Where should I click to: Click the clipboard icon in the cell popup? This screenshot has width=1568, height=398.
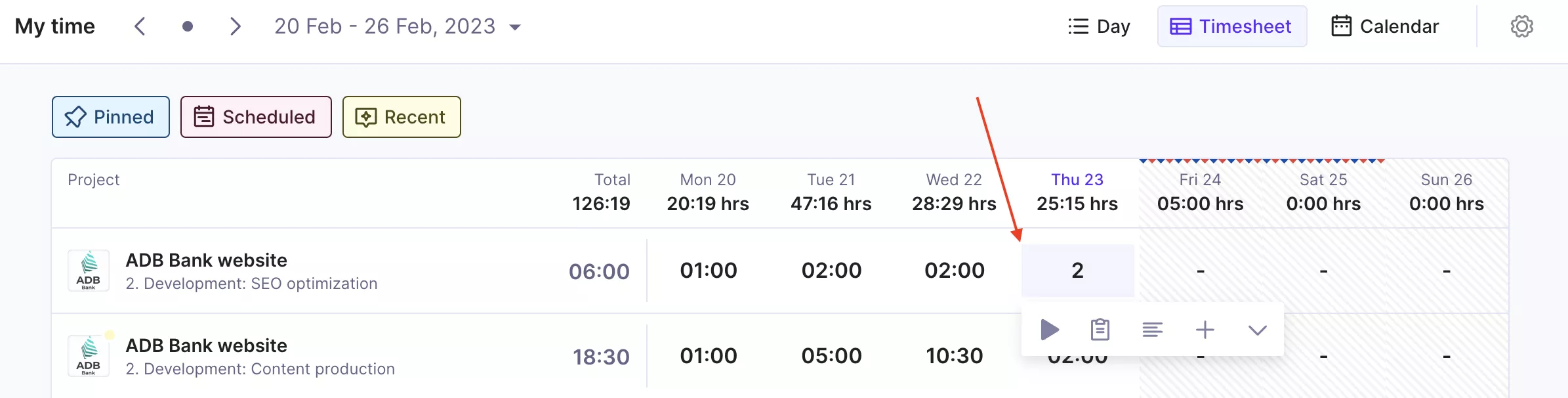click(1100, 330)
